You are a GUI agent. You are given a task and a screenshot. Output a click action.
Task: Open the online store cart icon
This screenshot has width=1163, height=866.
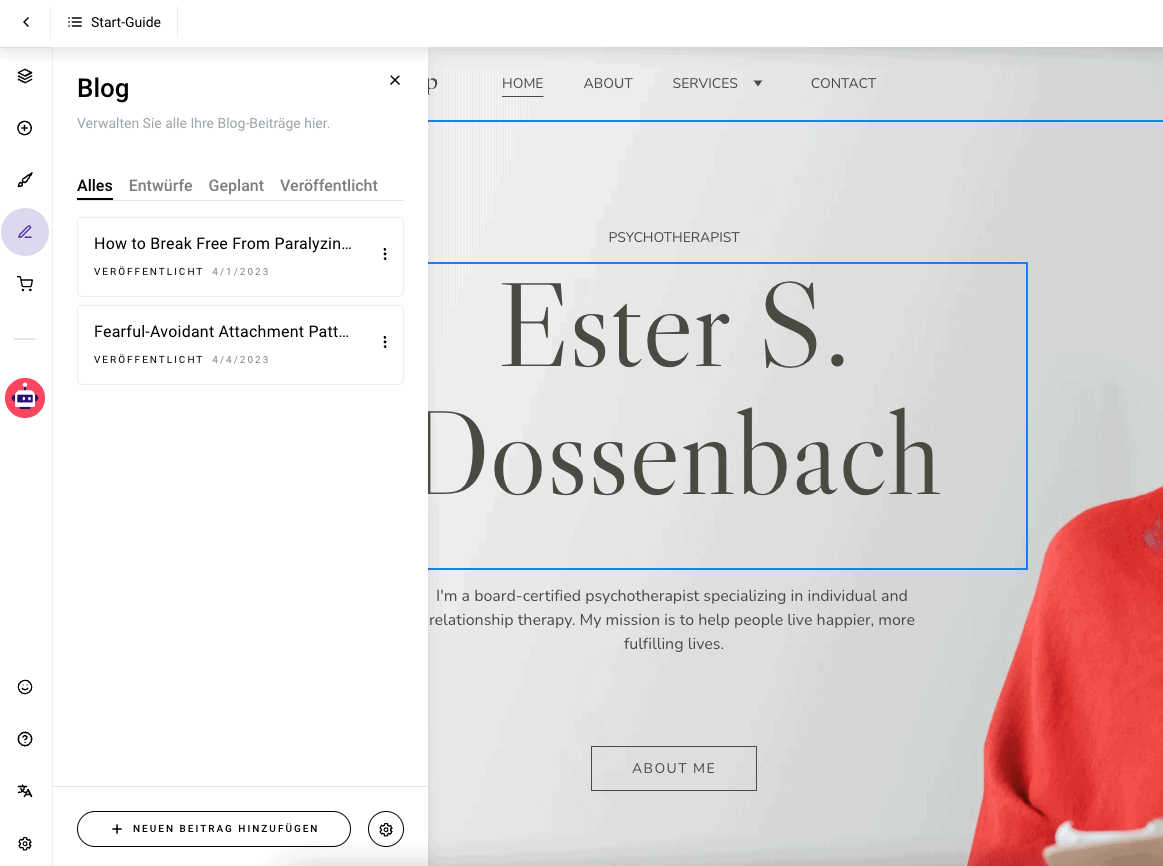(x=25, y=284)
